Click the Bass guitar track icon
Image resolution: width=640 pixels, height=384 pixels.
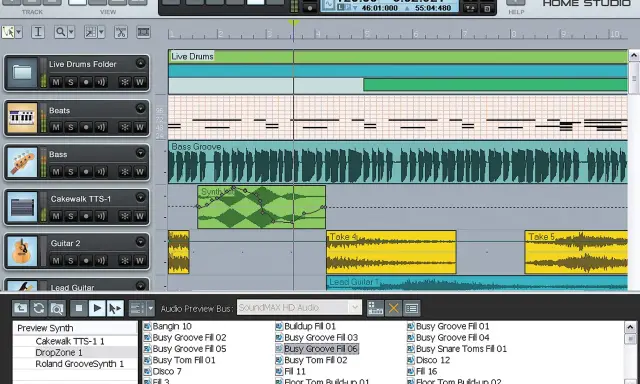click(22, 162)
